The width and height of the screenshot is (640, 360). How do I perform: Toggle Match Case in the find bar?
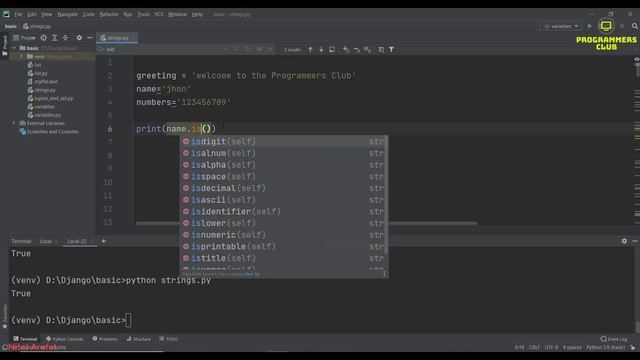pyautogui.click(x=248, y=49)
